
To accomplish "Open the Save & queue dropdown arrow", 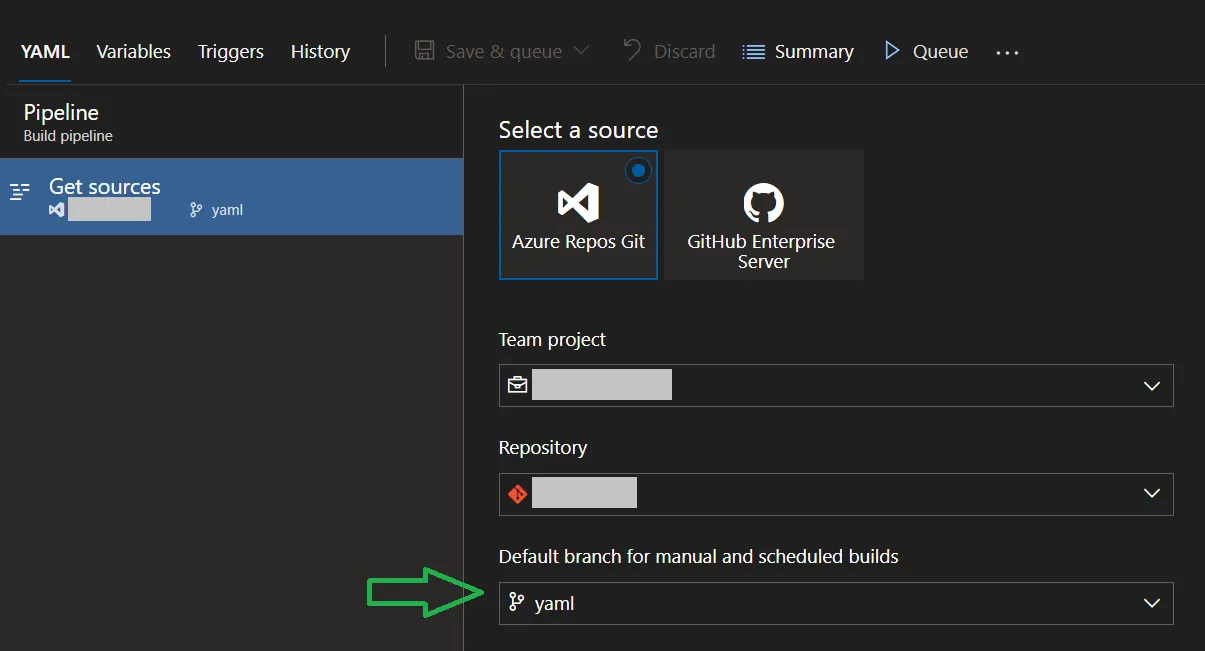I will point(582,51).
